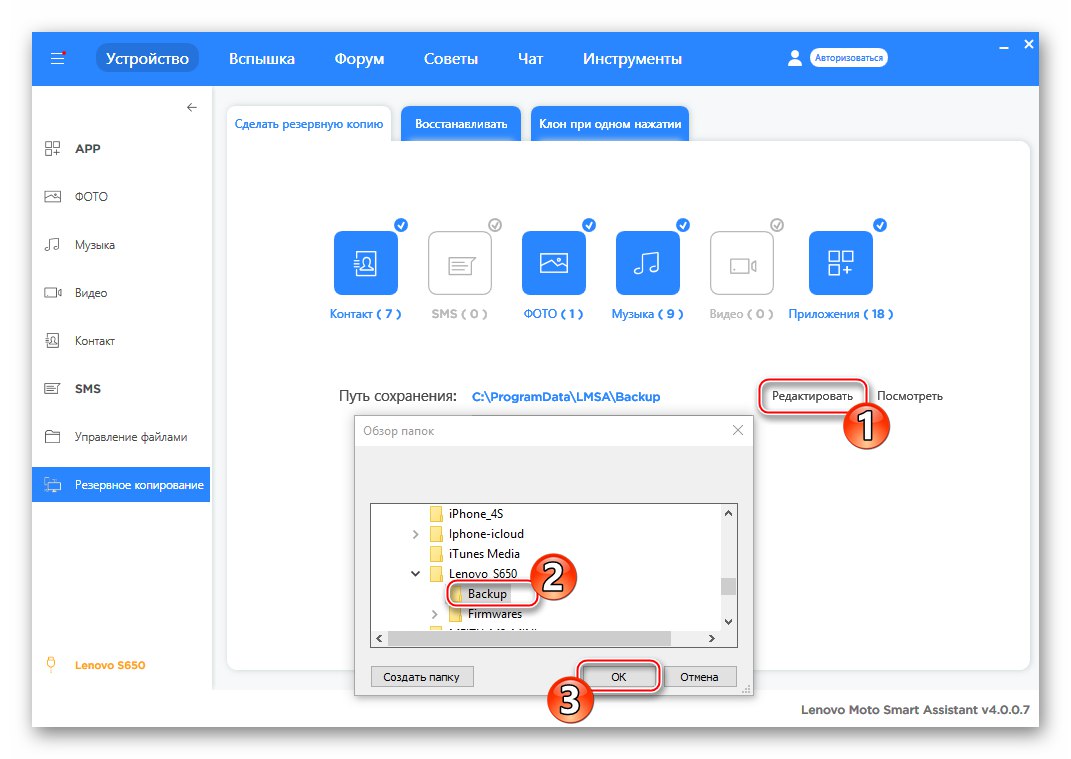Open the Вспышка top menu

click(262, 59)
